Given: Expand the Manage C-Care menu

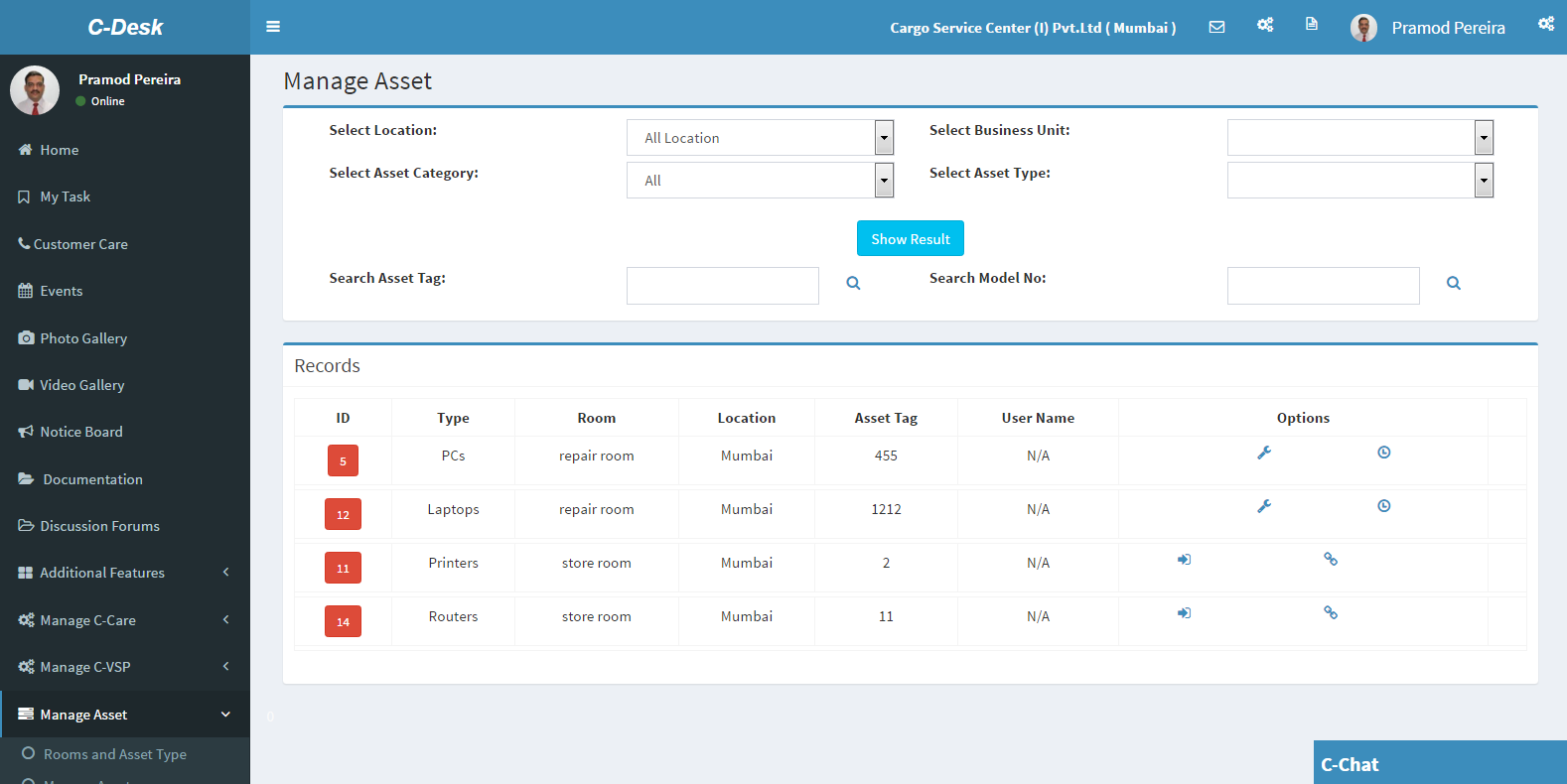Looking at the screenshot, I should (x=125, y=620).
